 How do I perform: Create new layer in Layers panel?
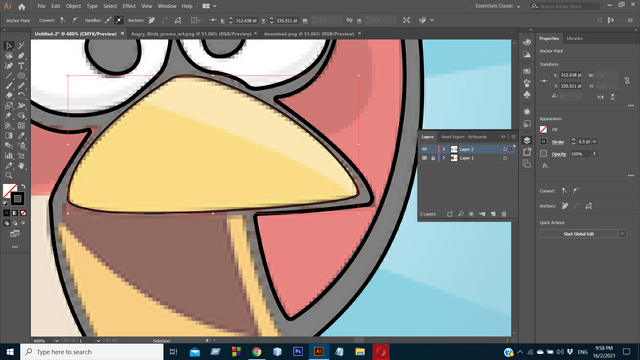(x=493, y=214)
